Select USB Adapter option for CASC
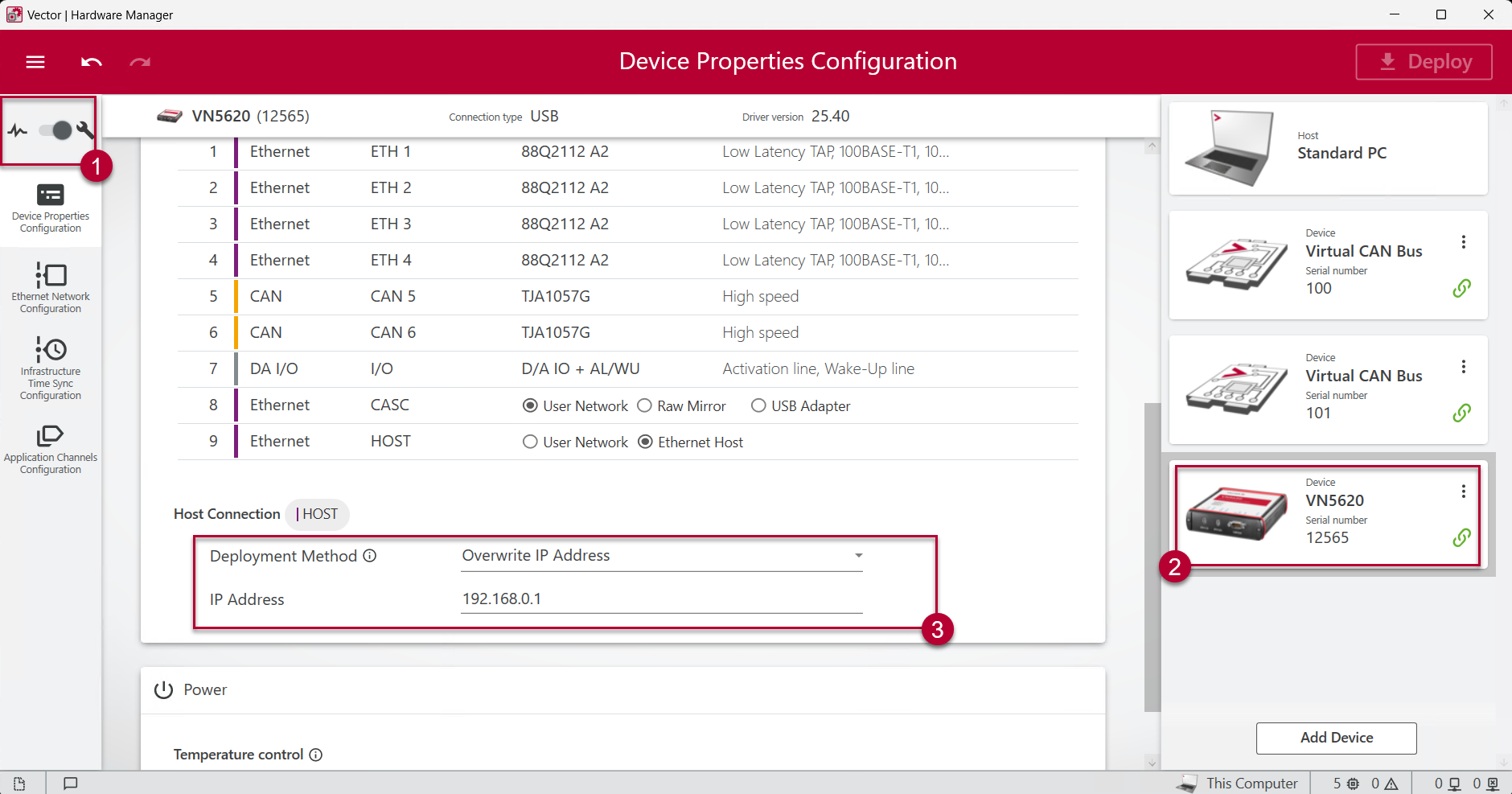 pos(758,406)
